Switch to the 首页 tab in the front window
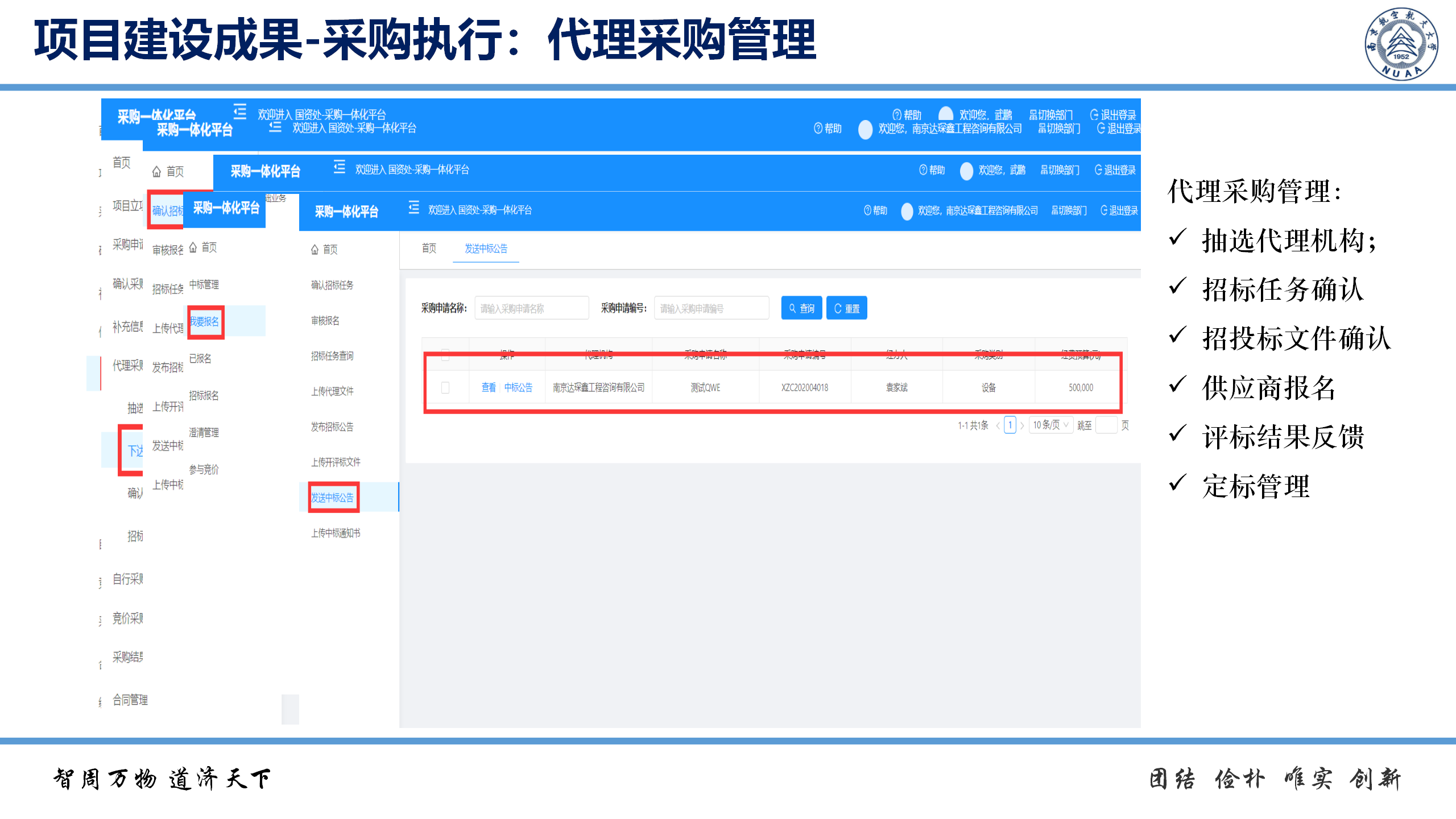Viewport: 1456px width, 819px height. coord(429,248)
